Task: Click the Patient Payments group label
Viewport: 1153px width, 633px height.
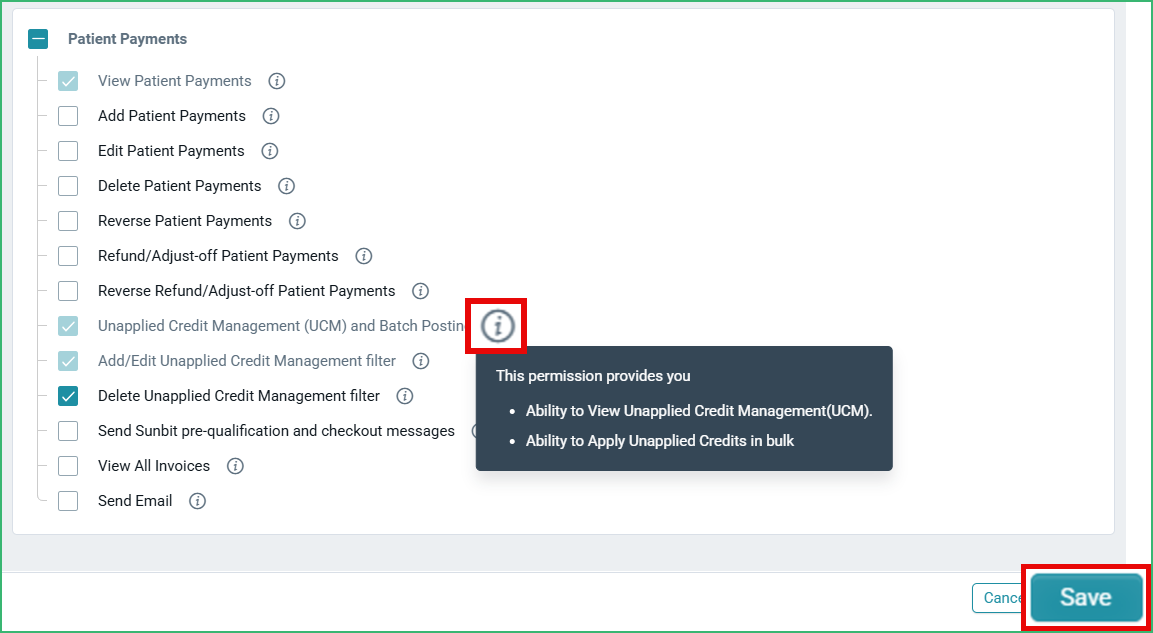Action: coord(127,39)
